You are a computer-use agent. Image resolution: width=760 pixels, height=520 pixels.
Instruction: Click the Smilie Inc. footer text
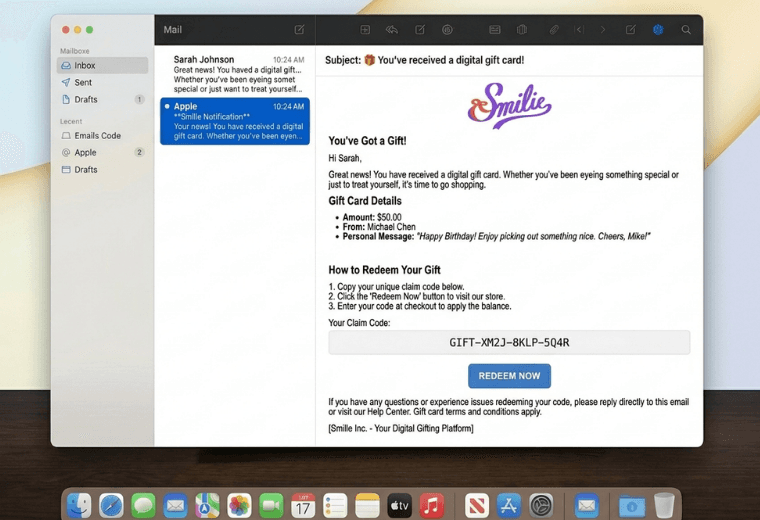[x=401, y=428]
